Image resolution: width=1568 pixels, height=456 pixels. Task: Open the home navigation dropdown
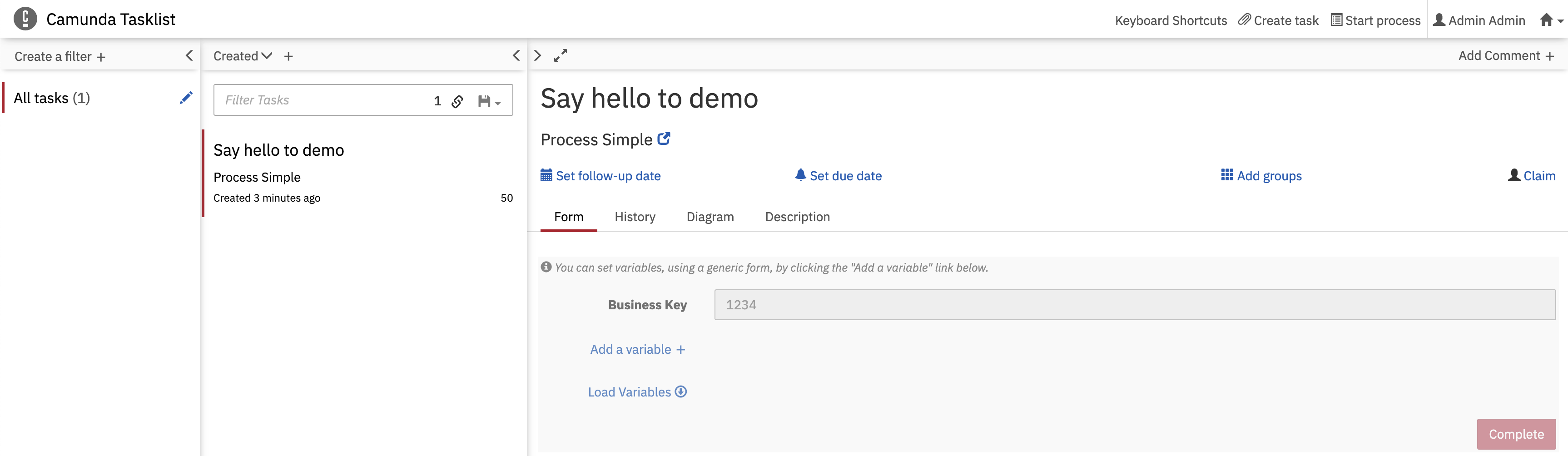click(1551, 20)
